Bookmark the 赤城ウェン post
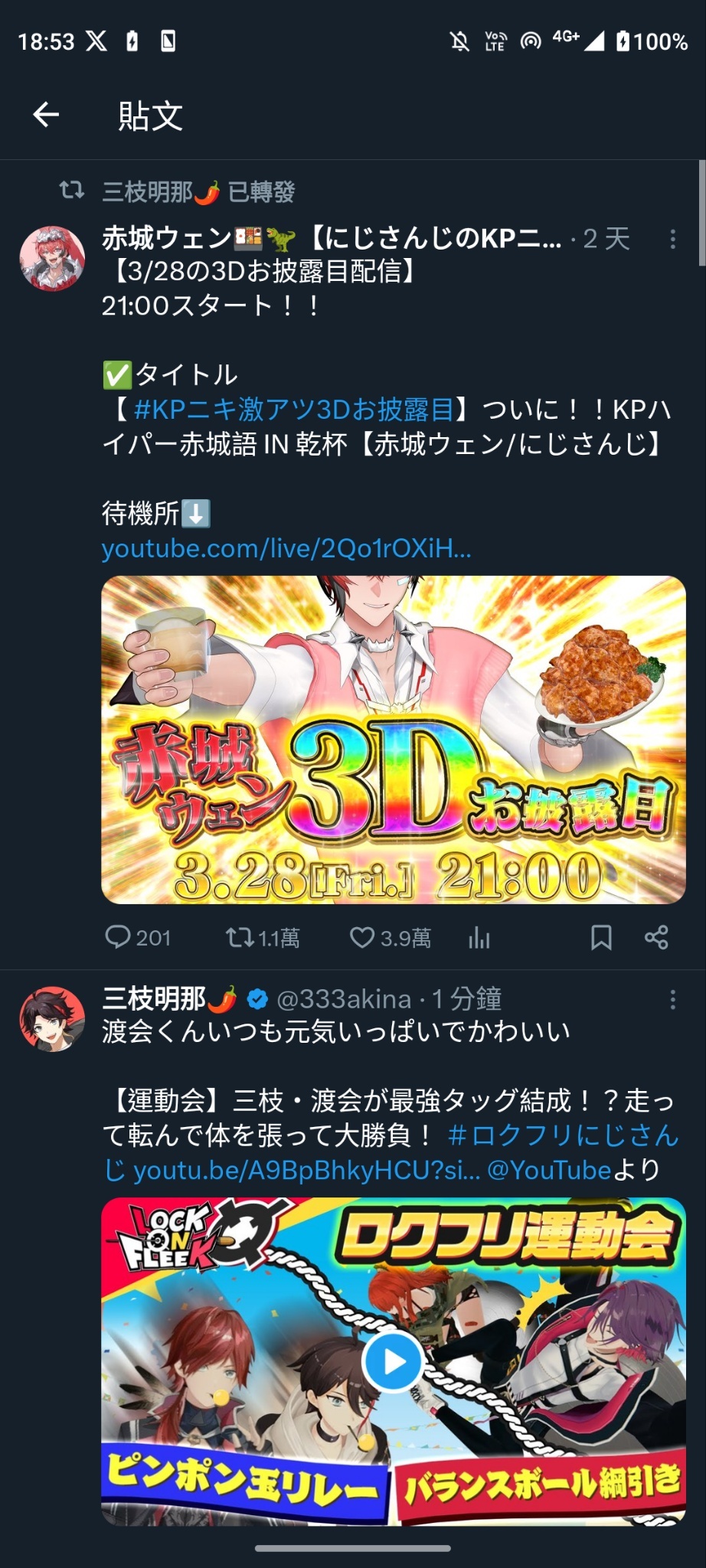This screenshot has width=706, height=1568. 601,937
